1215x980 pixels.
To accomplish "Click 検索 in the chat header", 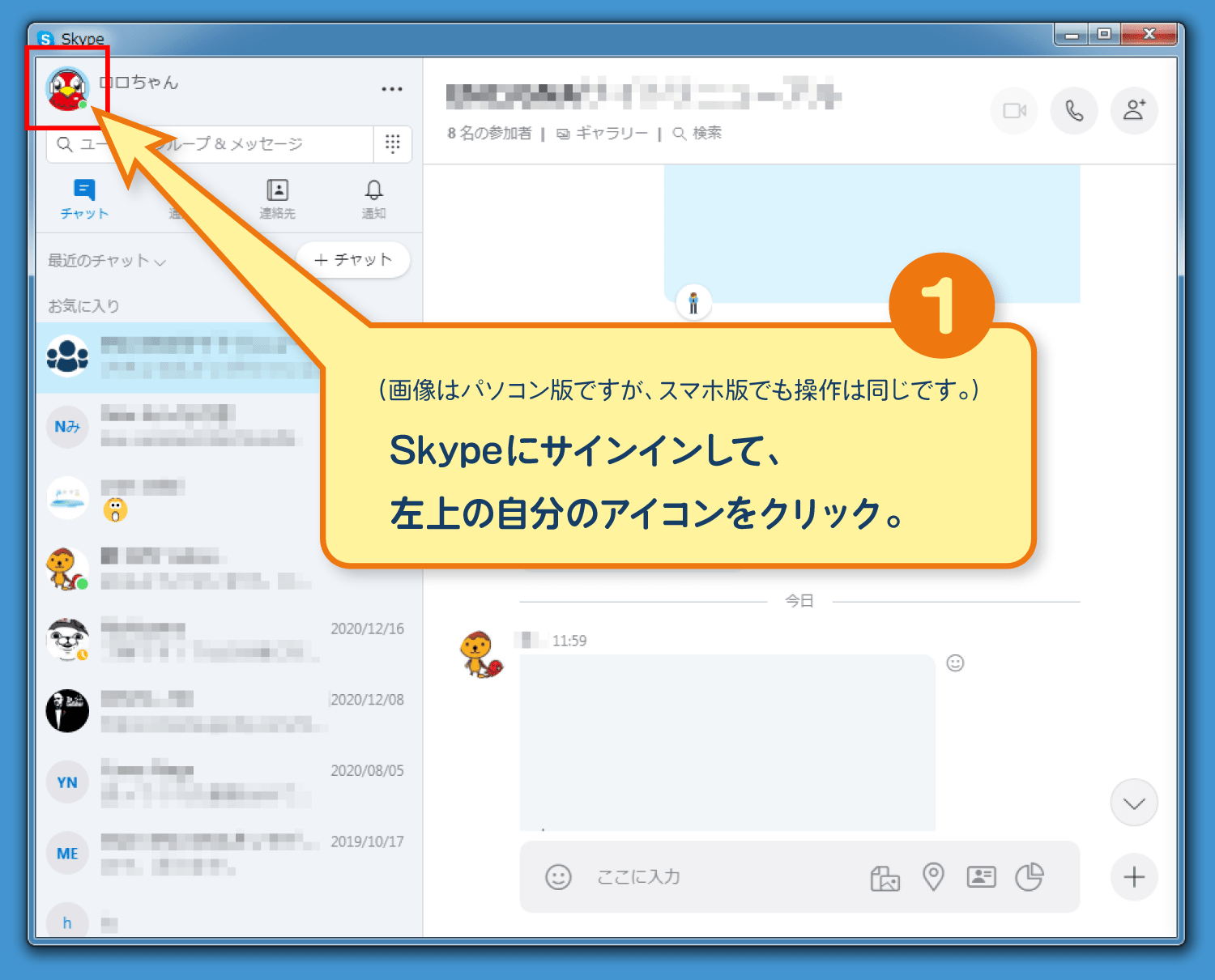I will click(697, 133).
